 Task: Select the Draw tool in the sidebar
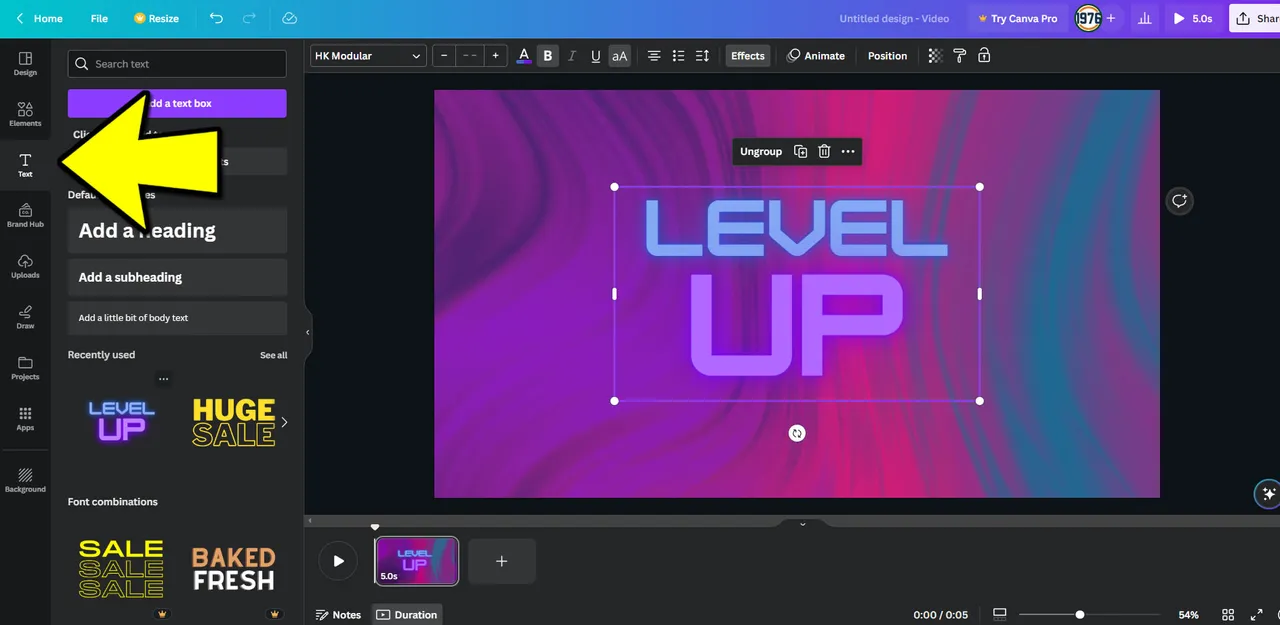[25, 317]
